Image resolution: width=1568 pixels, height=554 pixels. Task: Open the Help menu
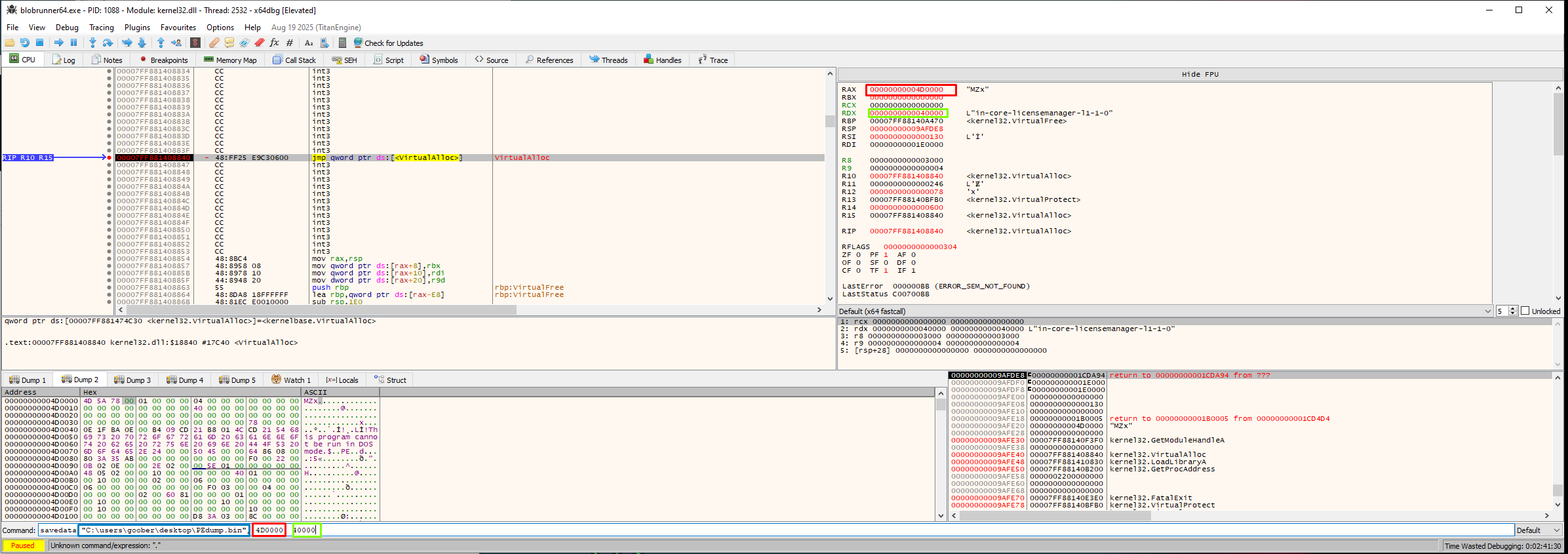click(x=252, y=27)
